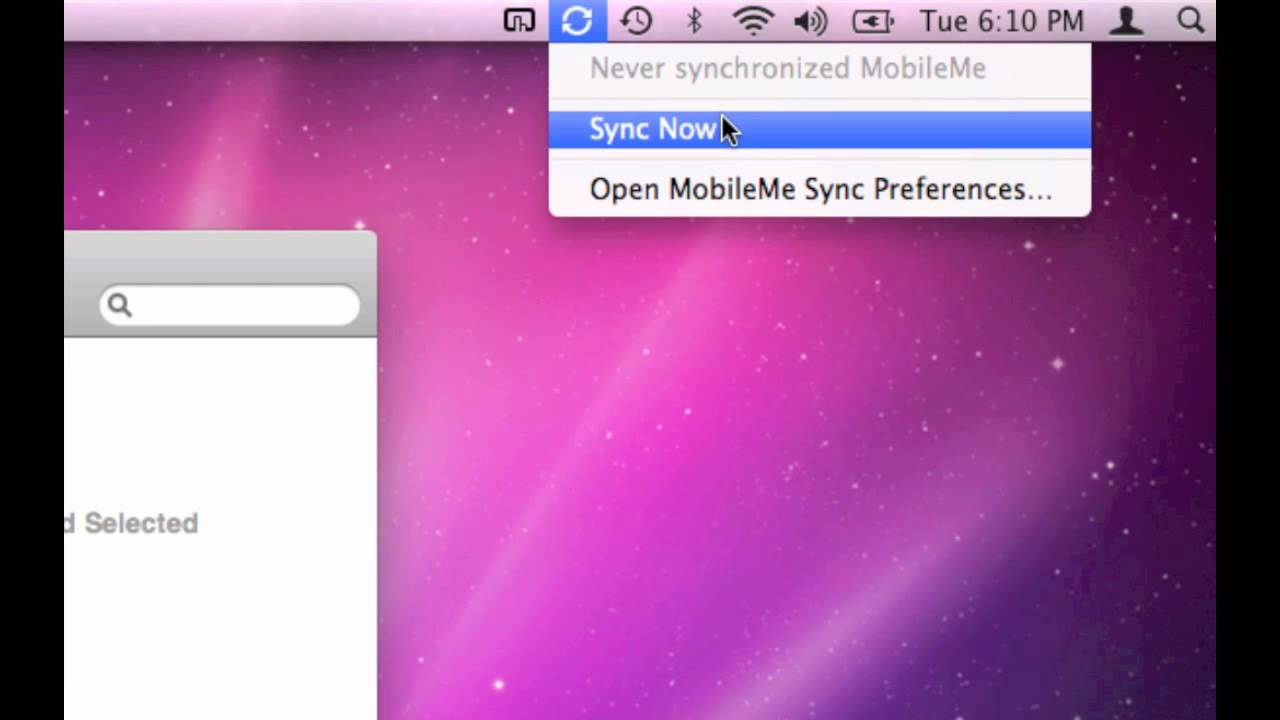
Task: Show the clock menu Tue 6:10 PM
Action: [1001, 21]
